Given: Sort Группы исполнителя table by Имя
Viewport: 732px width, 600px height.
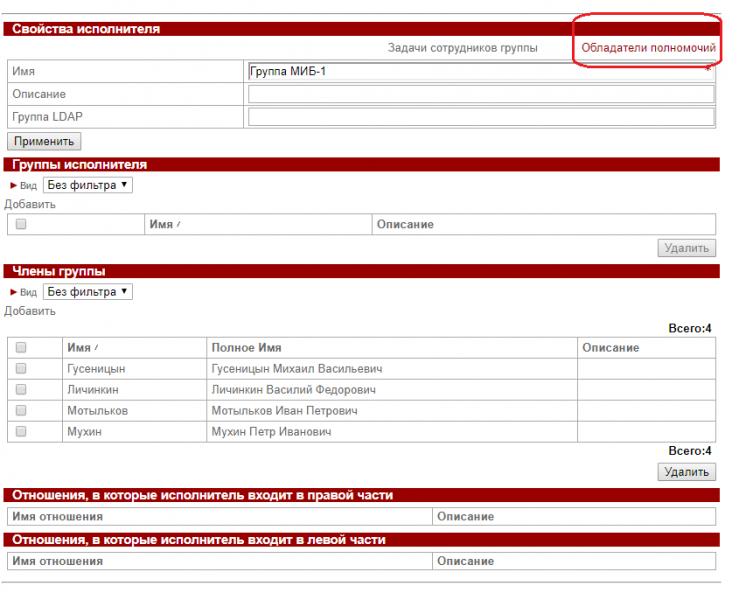Looking at the screenshot, I should click(161, 224).
